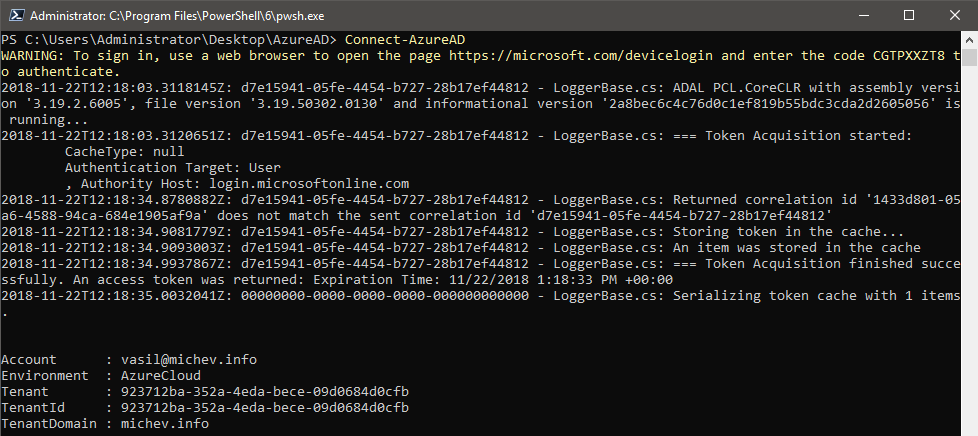The height and width of the screenshot is (436, 978).
Task: Click the vasil@michev.info account value
Action: point(189,360)
